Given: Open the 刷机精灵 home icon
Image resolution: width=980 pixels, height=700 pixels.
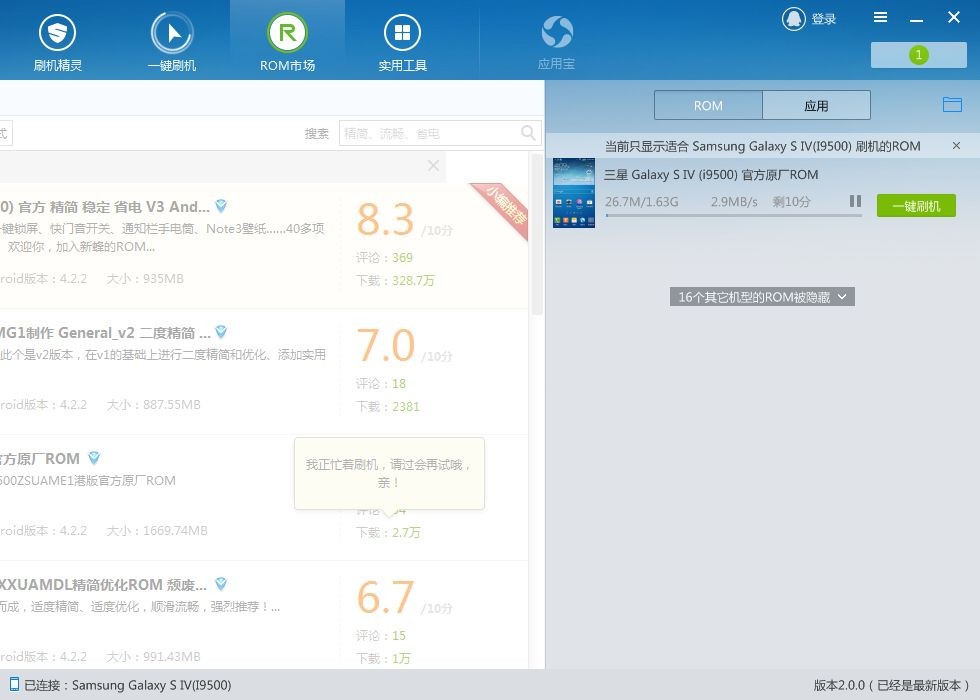Looking at the screenshot, I should [57, 35].
